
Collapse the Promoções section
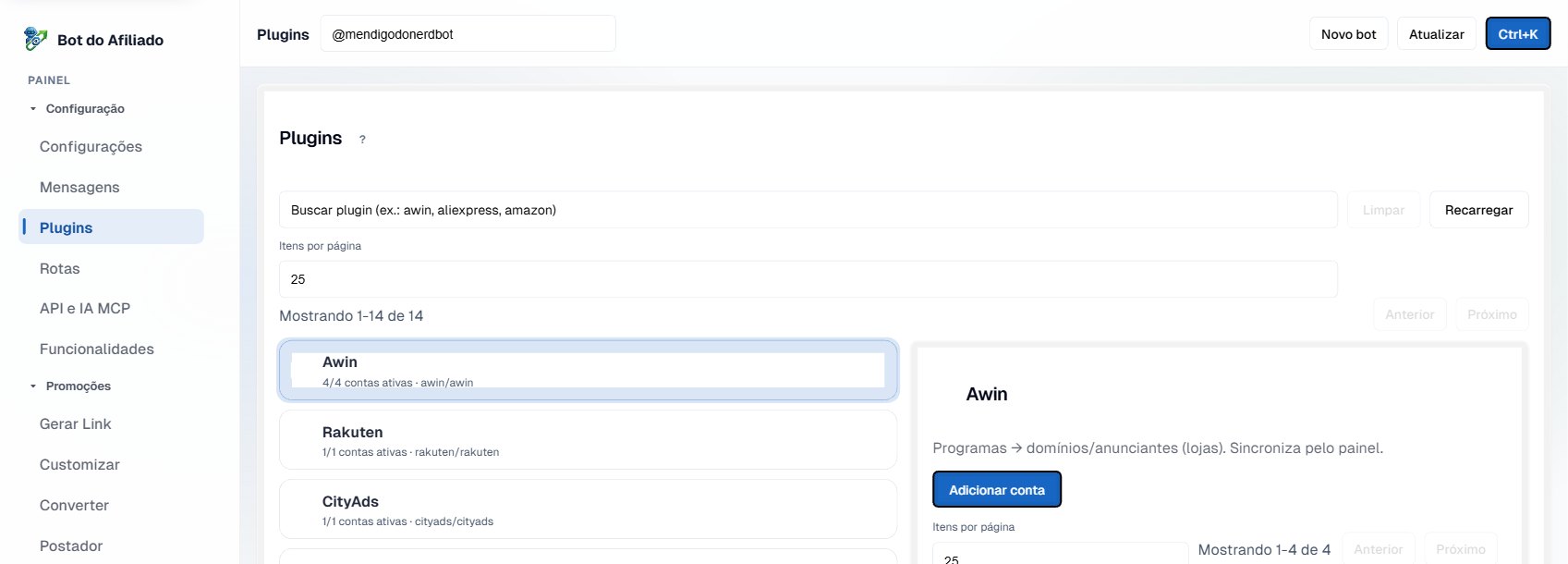(70, 386)
